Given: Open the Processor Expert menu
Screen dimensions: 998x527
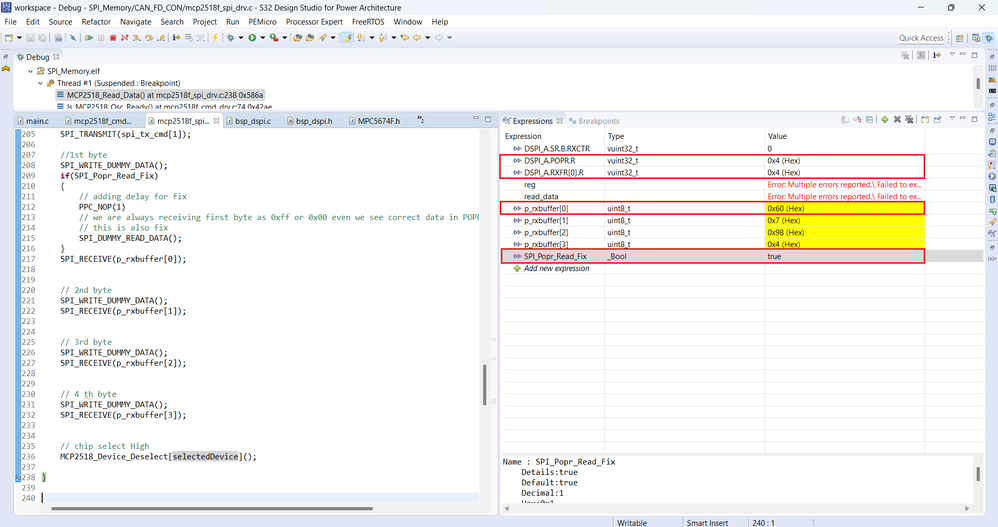Looking at the screenshot, I should (x=314, y=22).
